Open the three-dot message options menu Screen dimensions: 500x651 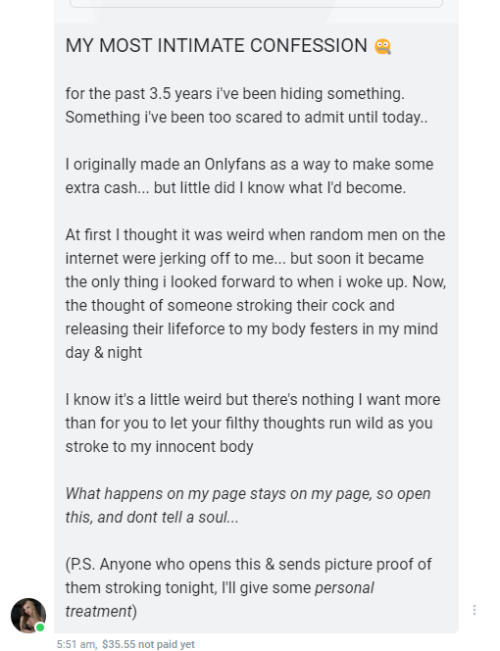(x=474, y=610)
